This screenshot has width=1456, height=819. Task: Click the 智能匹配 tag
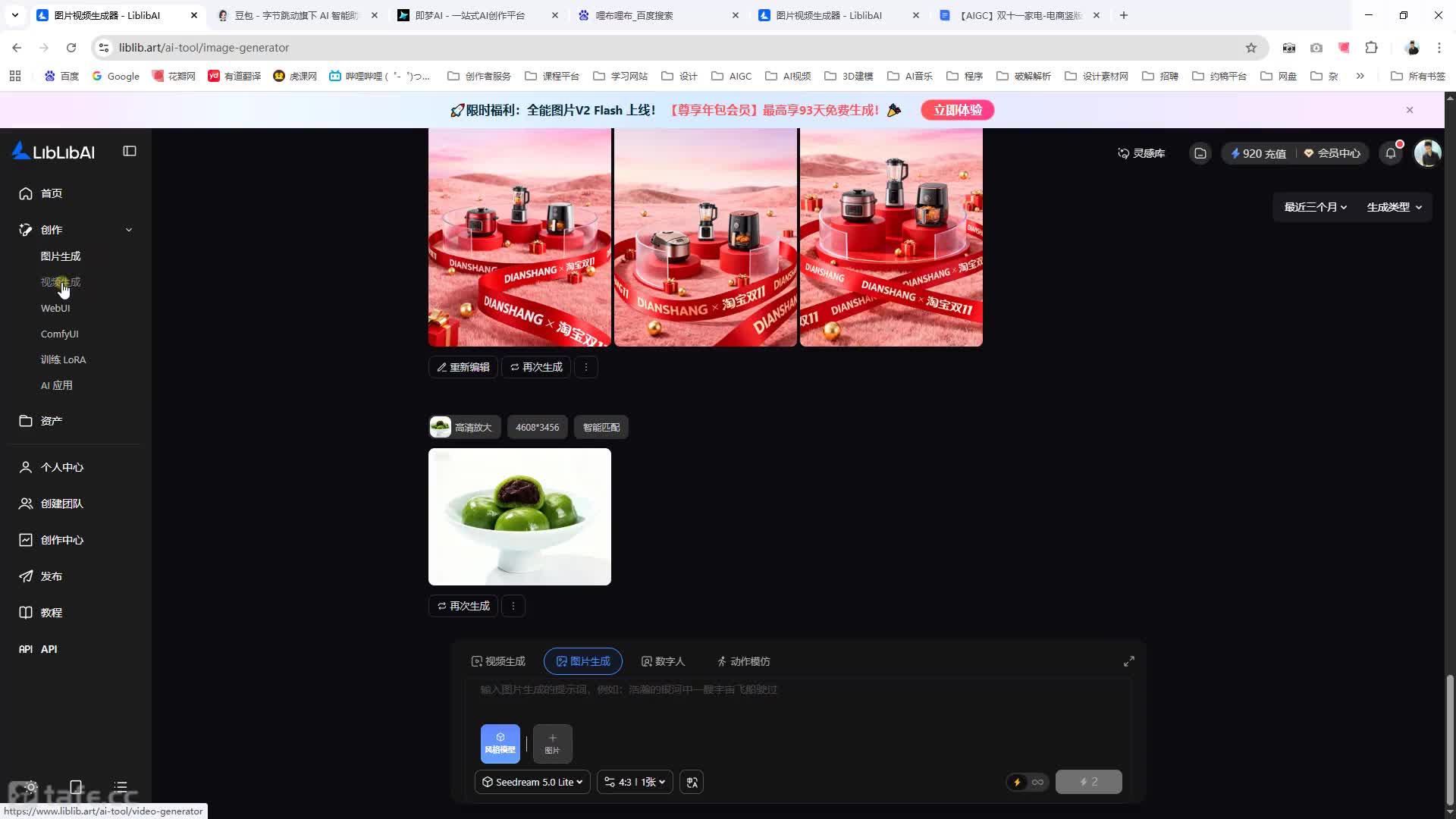point(601,427)
